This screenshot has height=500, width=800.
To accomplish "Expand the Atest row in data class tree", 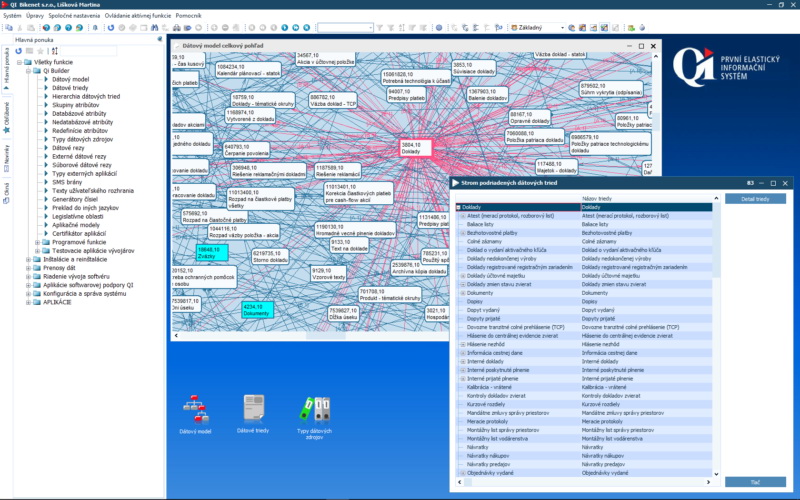I will [462, 216].
